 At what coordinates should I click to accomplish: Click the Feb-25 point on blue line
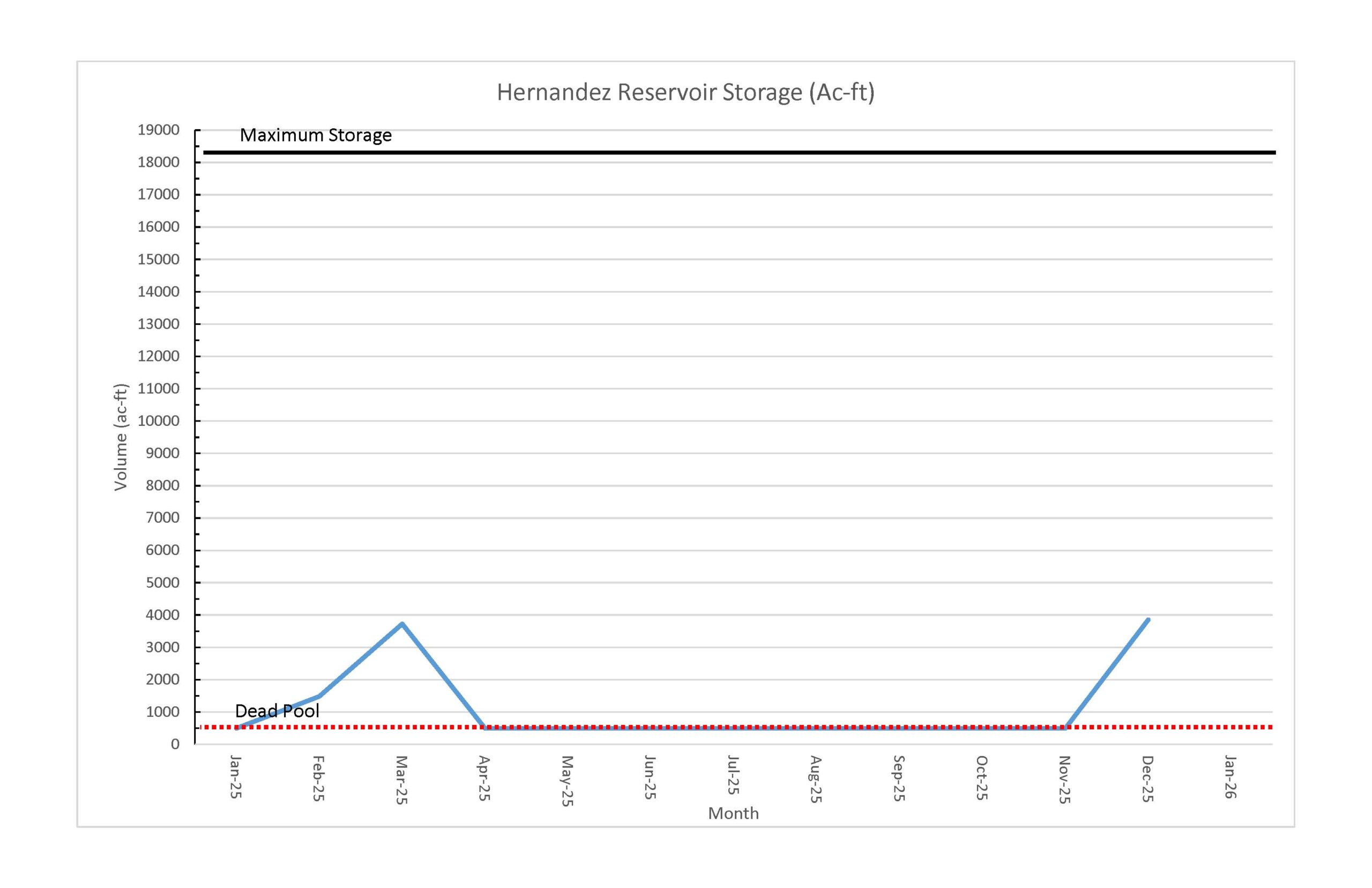319,696
